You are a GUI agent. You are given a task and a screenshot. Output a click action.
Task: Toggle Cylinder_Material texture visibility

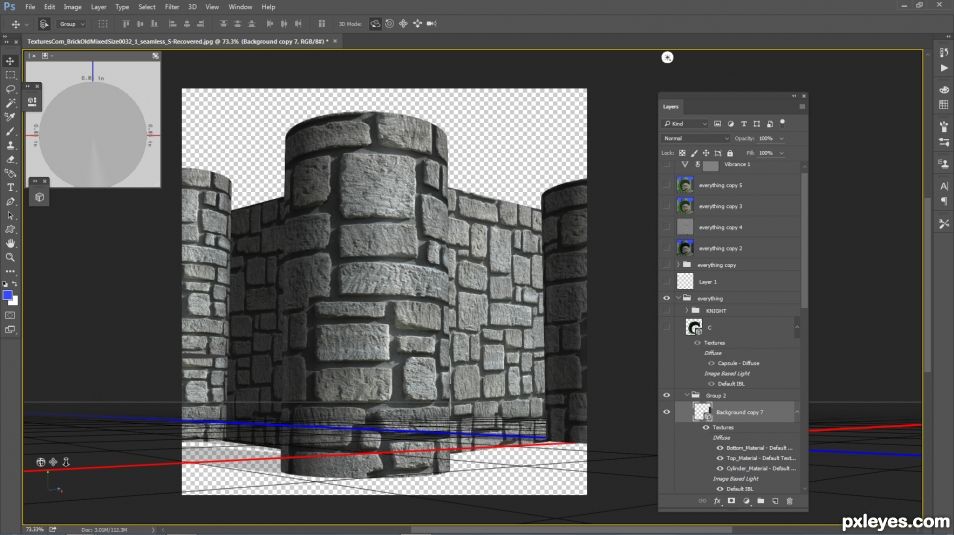[x=720, y=469]
